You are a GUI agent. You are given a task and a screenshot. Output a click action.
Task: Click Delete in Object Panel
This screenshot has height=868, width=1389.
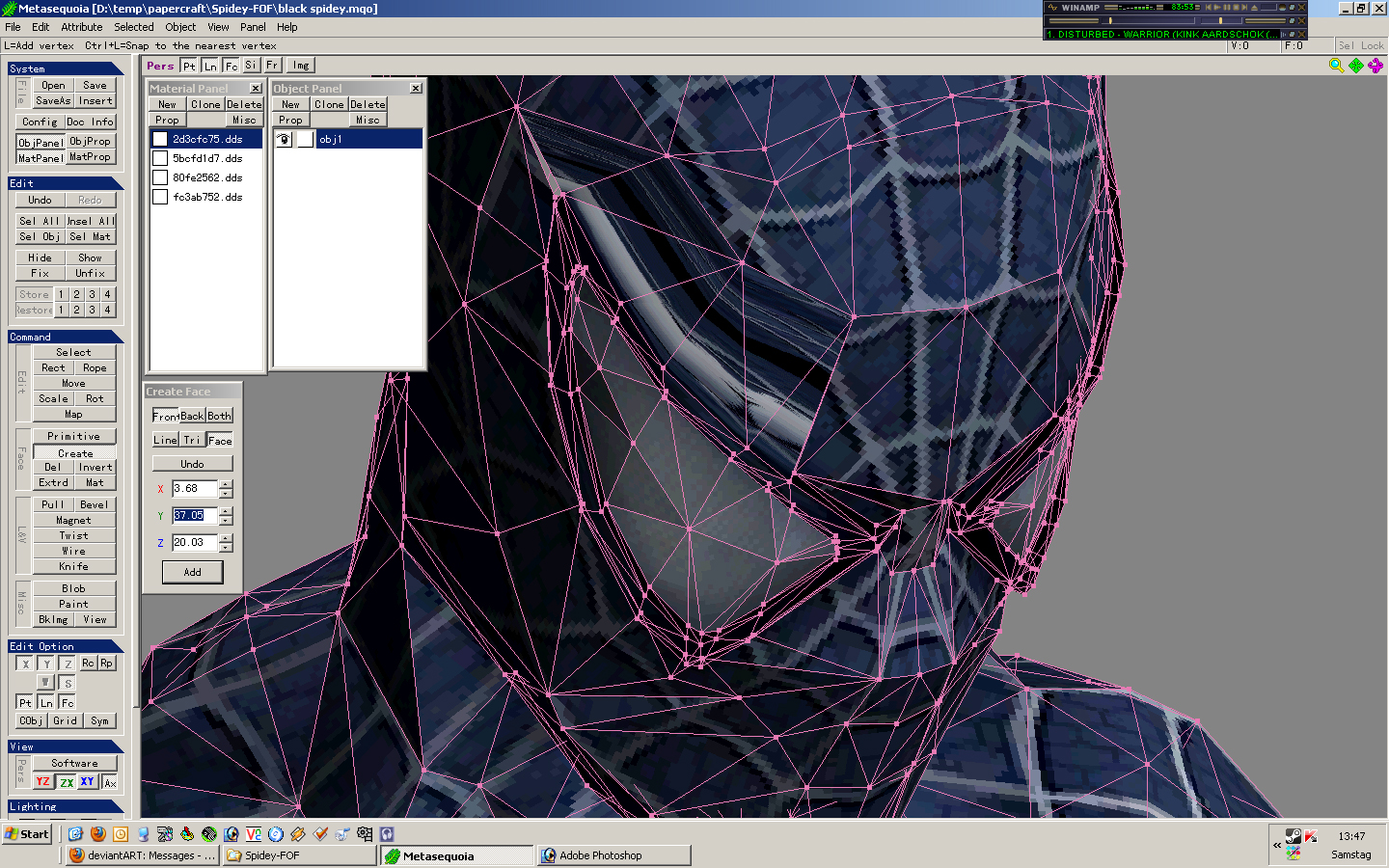point(368,104)
